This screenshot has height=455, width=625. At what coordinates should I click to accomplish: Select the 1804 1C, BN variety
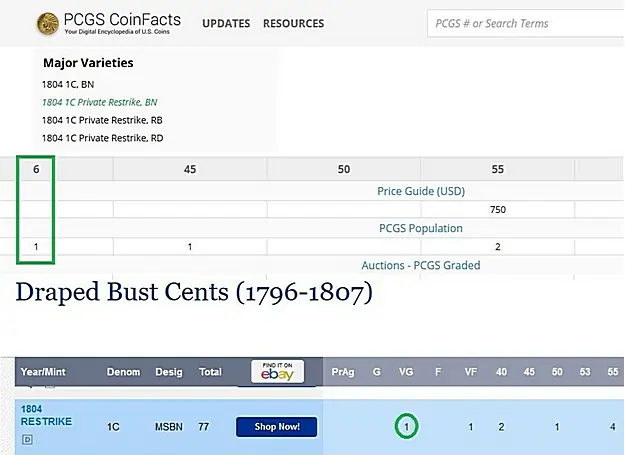point(68,85)
